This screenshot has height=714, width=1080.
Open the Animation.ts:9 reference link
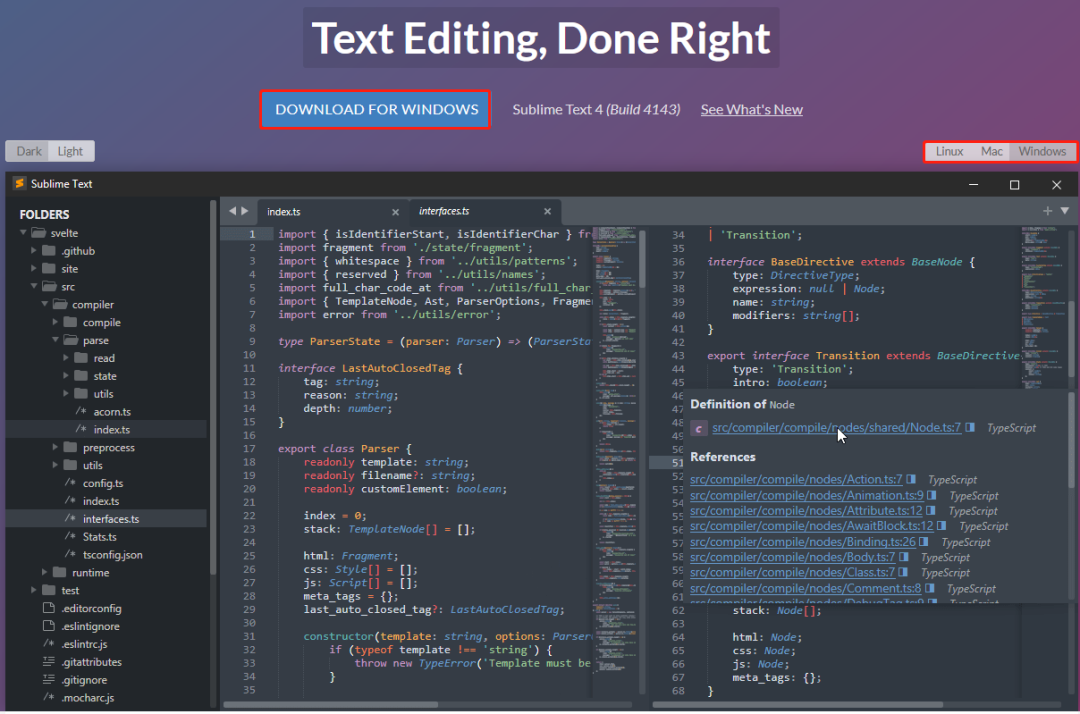807,495
